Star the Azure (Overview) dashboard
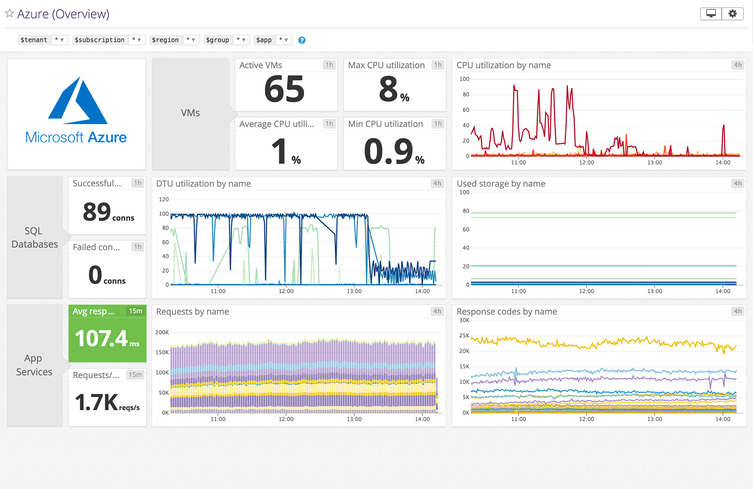Image resolution: width=753 pixels, height=489 pixels. pyautogui.click(x=9, y=13)
